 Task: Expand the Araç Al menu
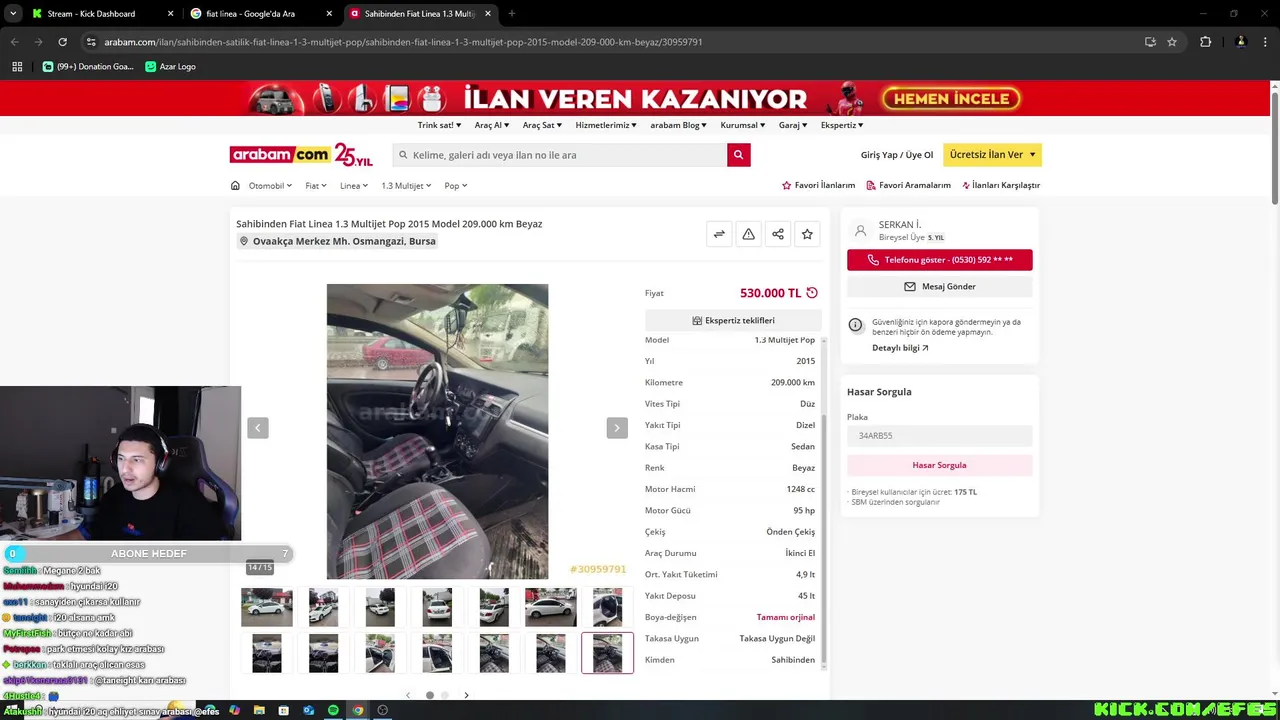click(492, 125)
